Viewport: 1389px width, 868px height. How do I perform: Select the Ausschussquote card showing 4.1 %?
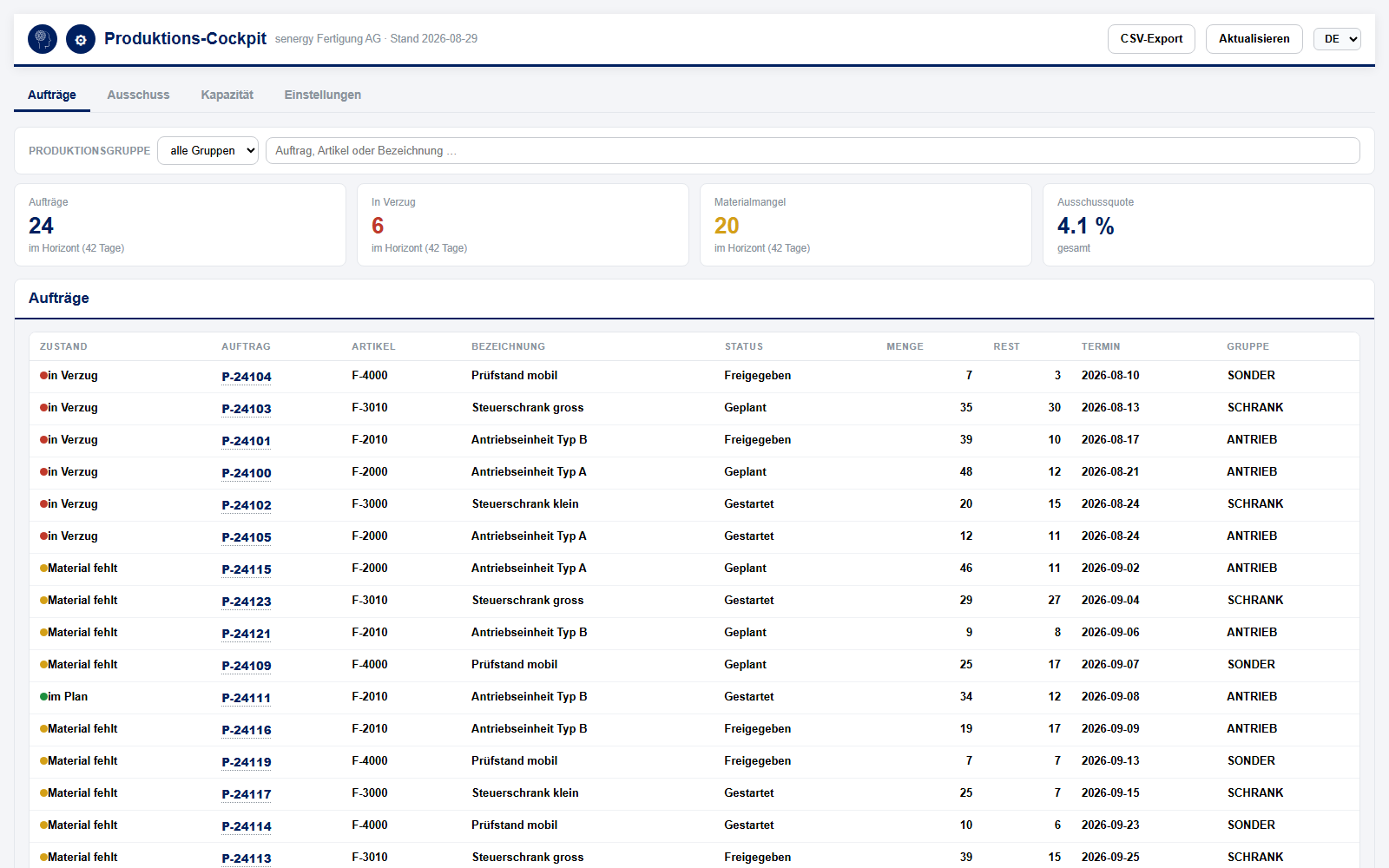(x=1208, y=225)
